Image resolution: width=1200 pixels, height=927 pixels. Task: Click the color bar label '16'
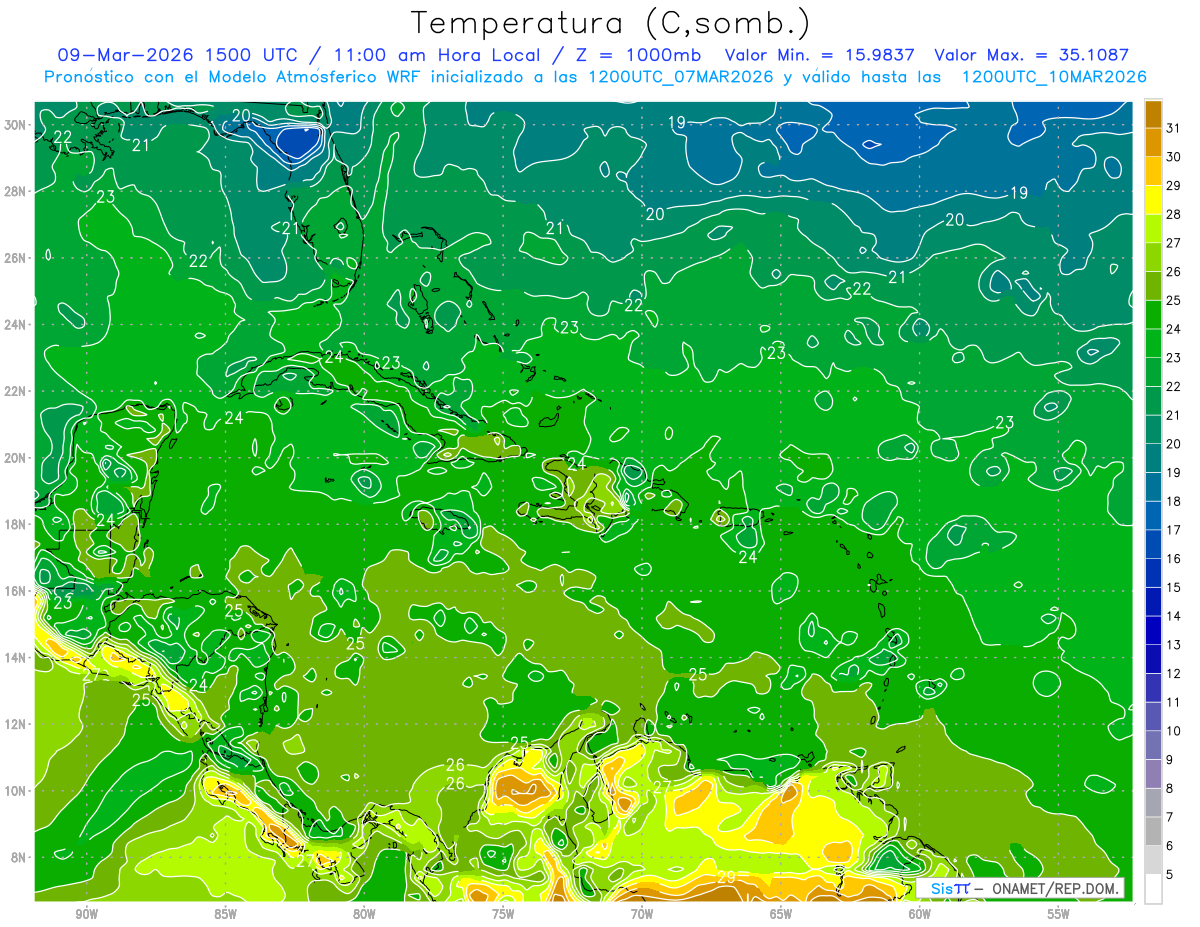[x=1173, y=559]
